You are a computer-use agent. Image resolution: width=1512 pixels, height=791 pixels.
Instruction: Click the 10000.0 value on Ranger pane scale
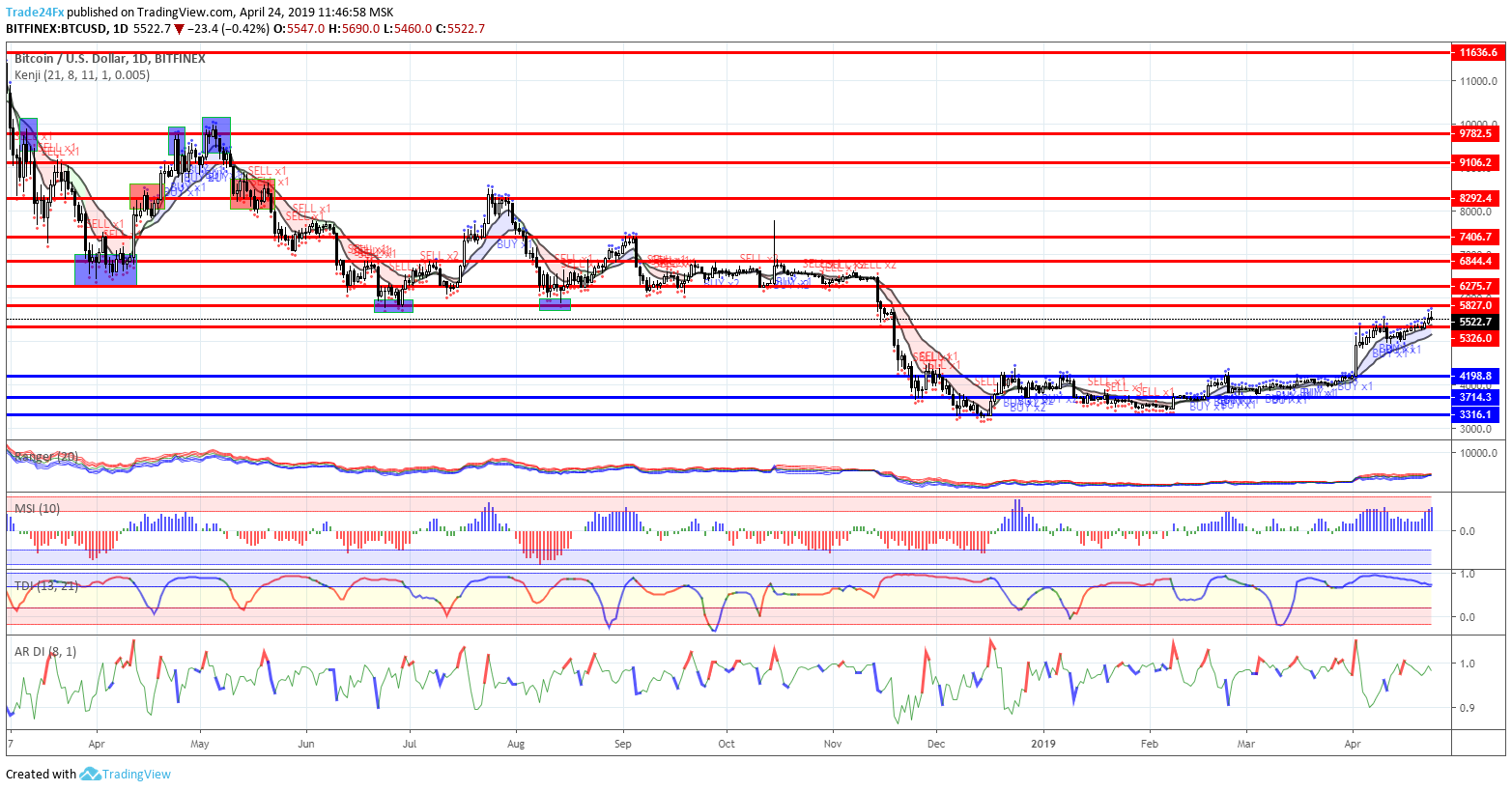click(1478, 453)
